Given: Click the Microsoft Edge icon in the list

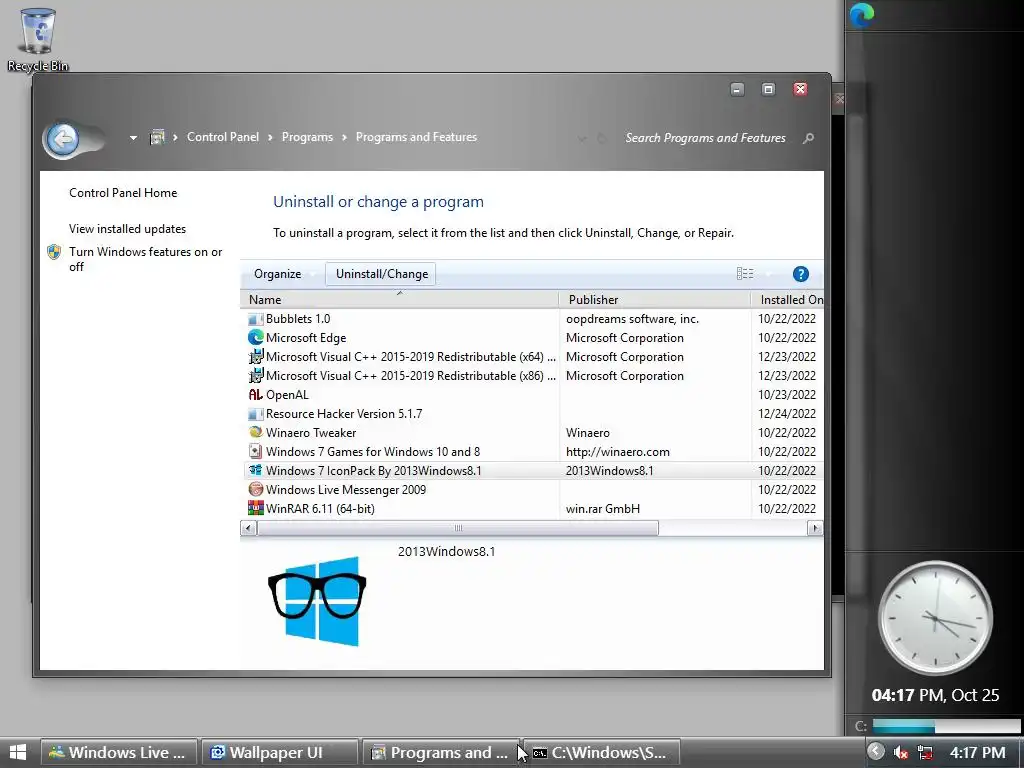Looking at the screenshot, I should (255, 338).
